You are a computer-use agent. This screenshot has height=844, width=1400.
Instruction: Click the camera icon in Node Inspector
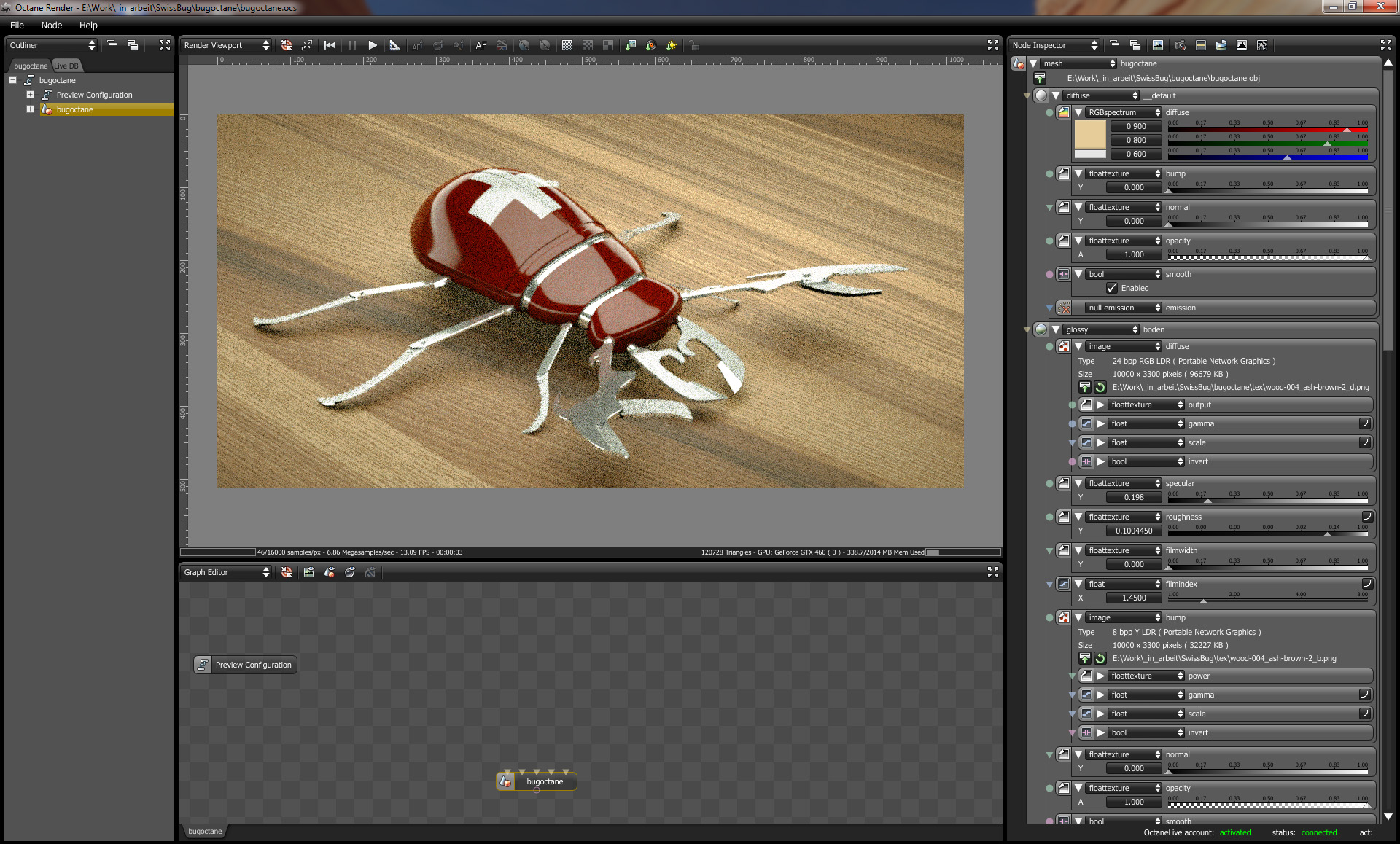1181,45
